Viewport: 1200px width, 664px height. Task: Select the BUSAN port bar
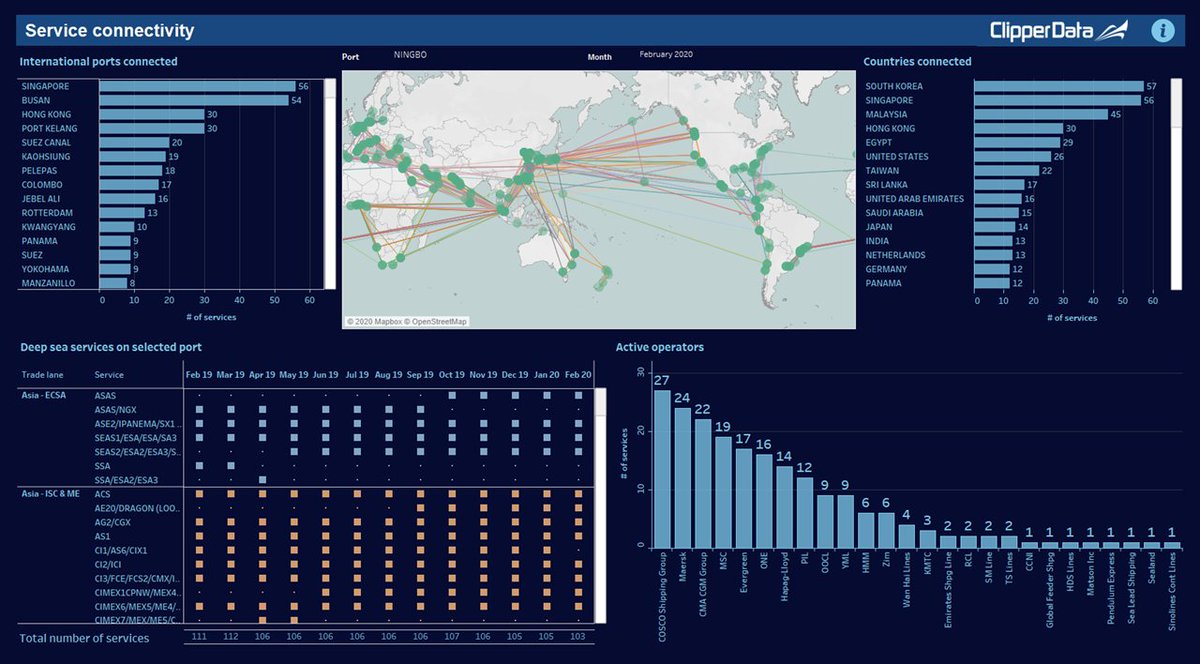pyautogui.click(x=194, y=101)
